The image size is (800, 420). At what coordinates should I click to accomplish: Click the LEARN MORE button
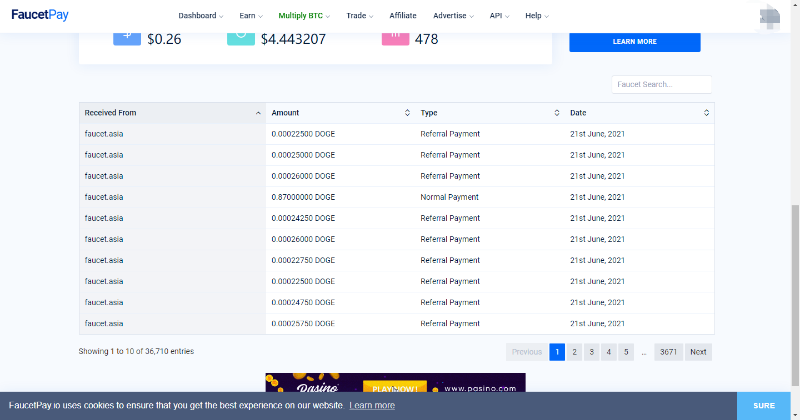pyautogui.click(x=635, y=42)
